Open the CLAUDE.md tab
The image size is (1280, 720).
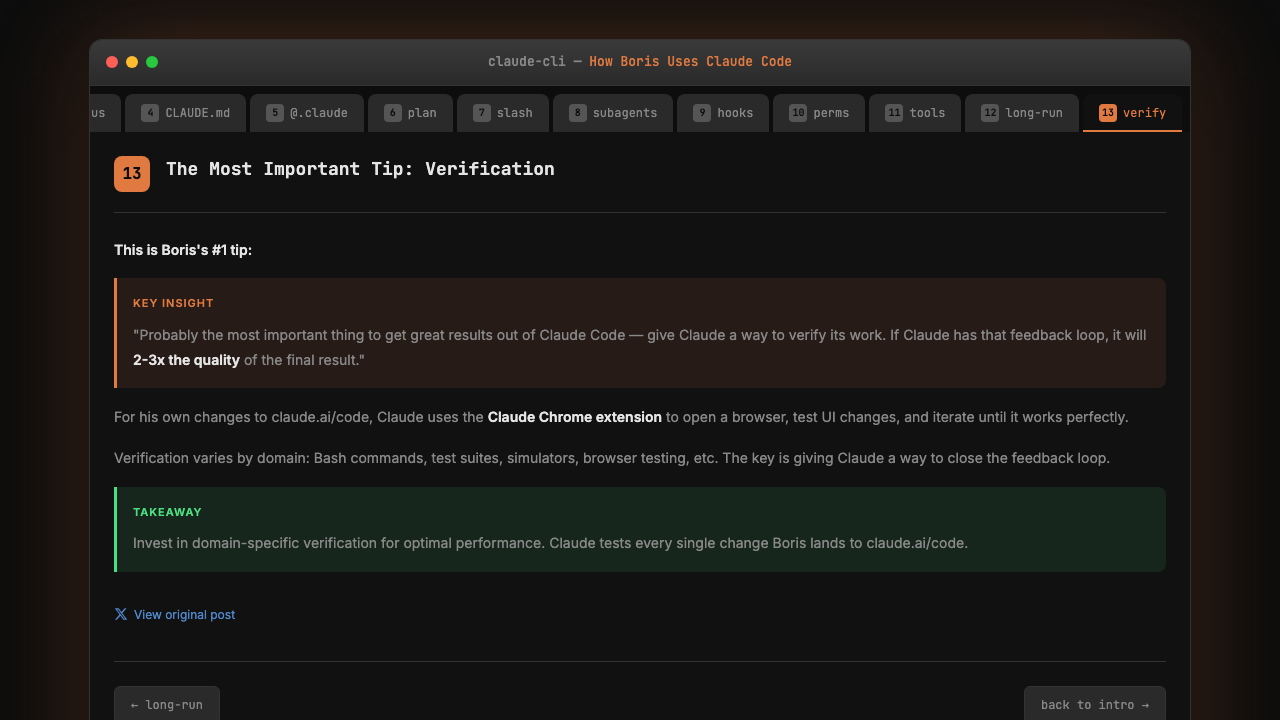[x=186, y=113]
